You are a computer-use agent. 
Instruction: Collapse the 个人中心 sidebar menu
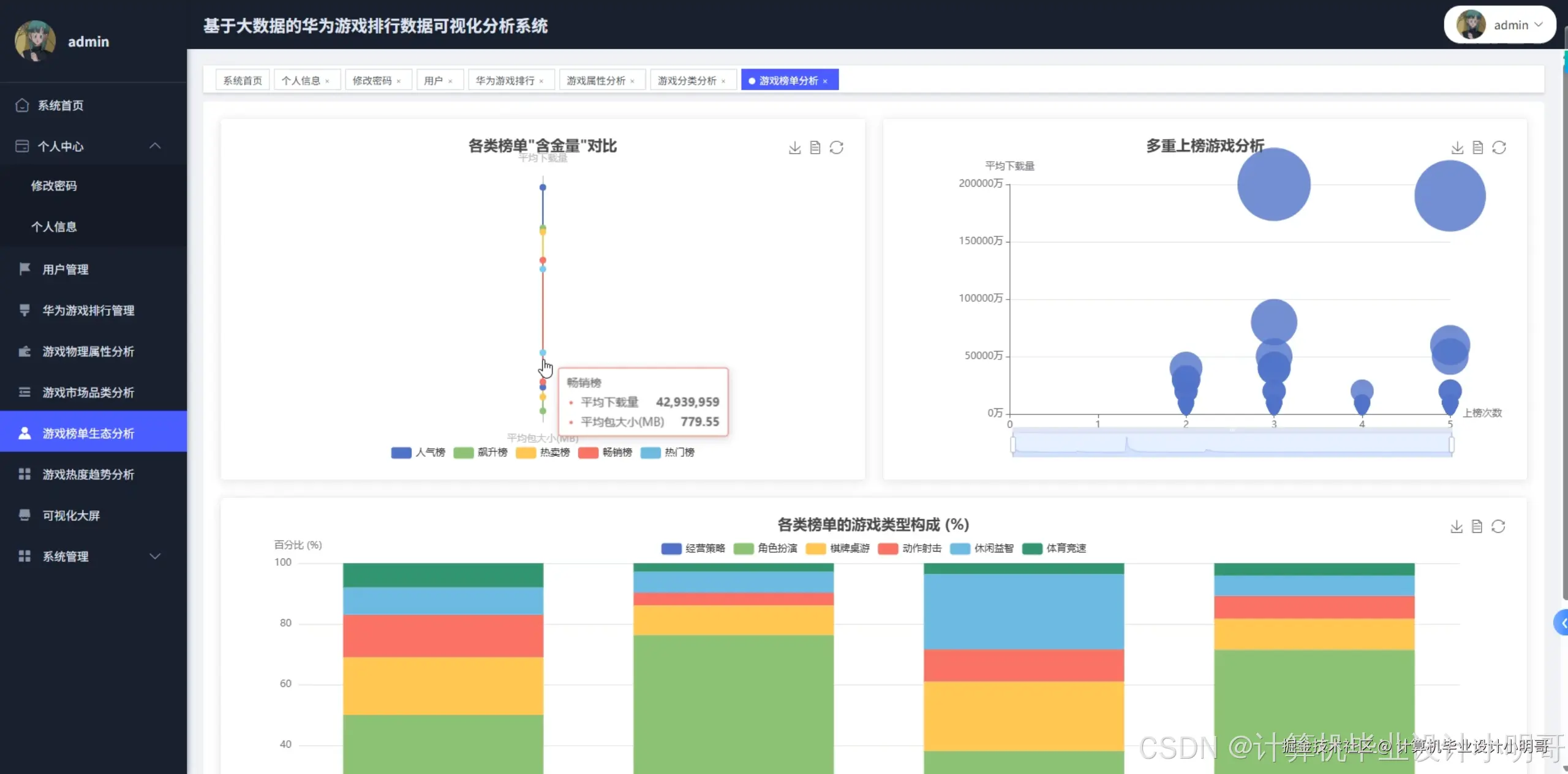pyautogui.click(x=155, y=146)
